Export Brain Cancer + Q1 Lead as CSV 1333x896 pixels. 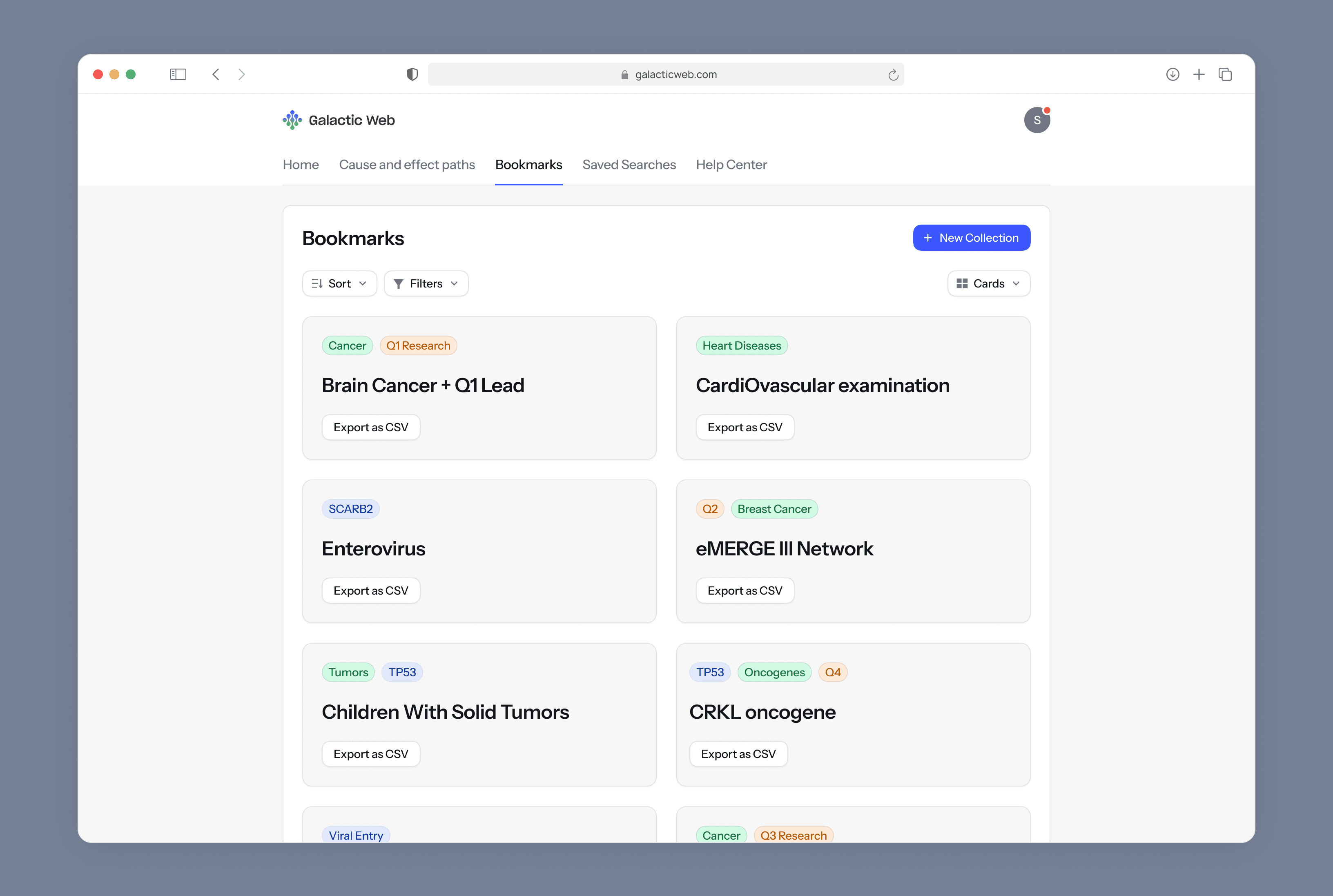(371, 428)
